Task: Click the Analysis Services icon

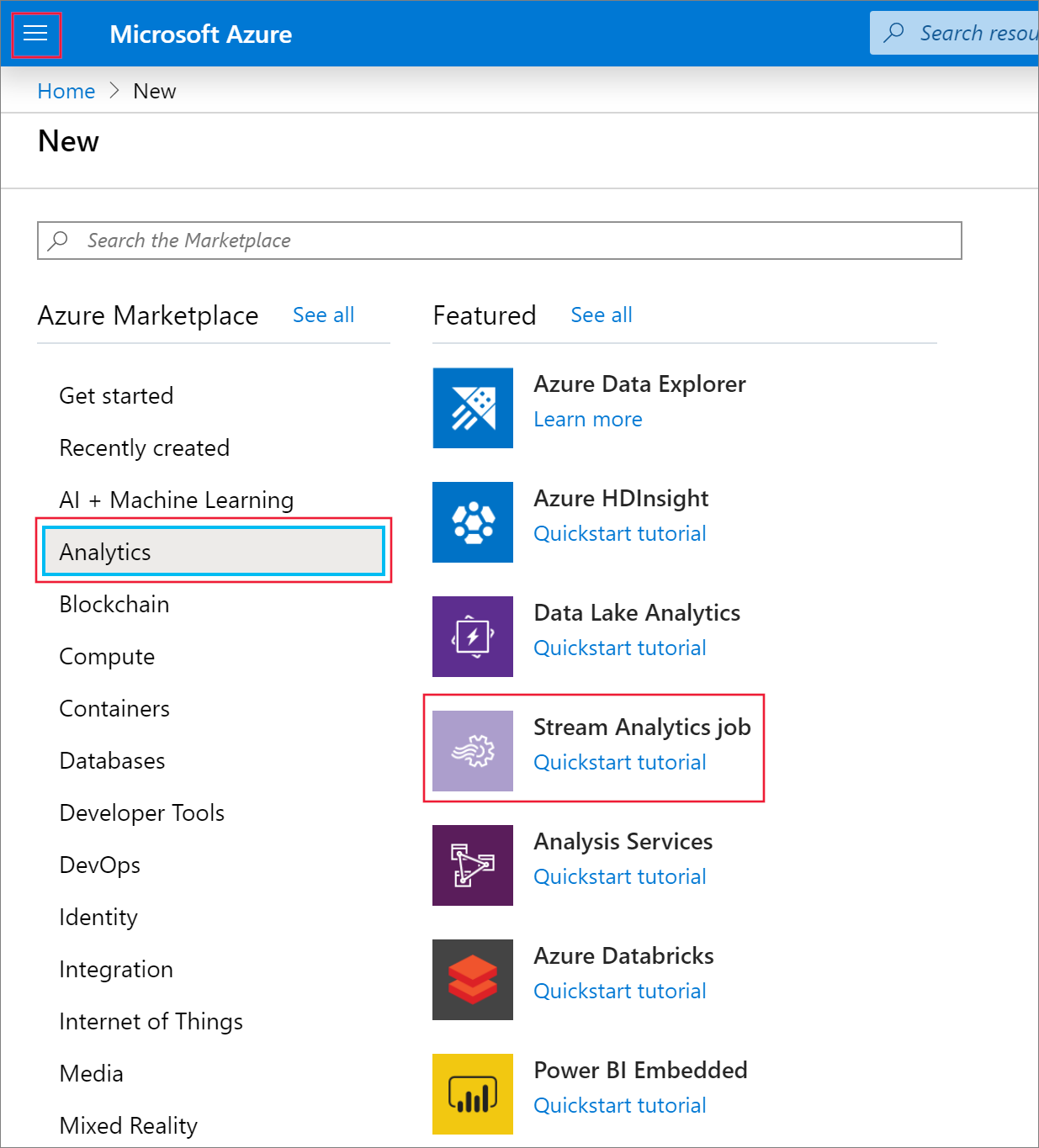Action: pos(473,865)
